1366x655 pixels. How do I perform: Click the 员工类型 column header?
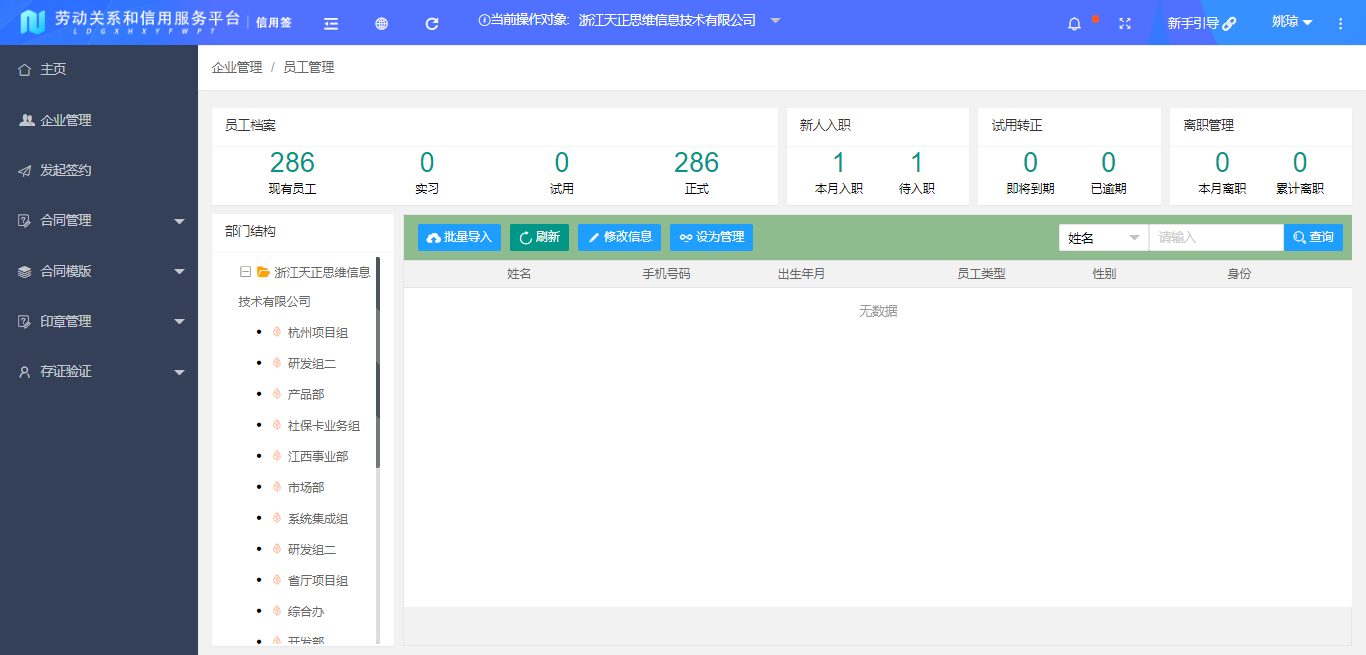coord(981,274)
